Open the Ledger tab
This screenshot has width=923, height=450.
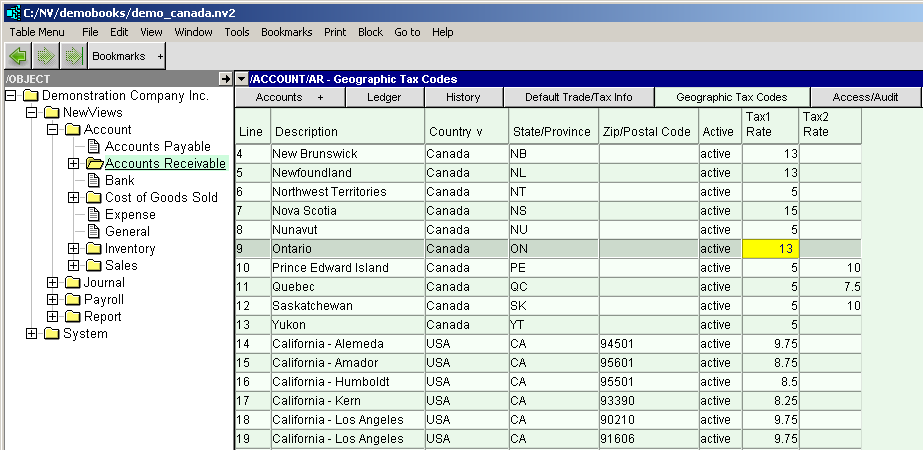(384, 97)
